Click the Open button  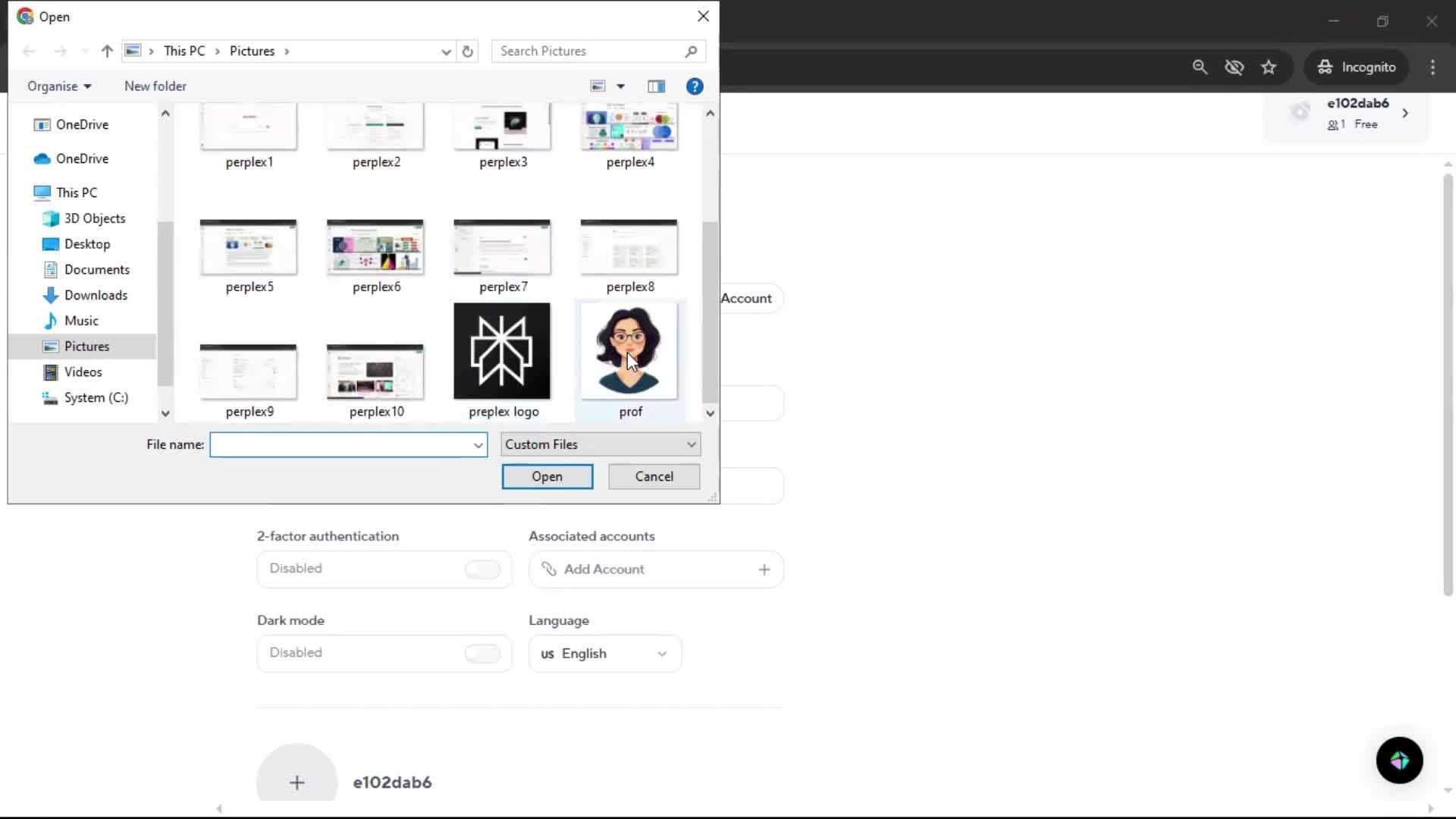[x=547, y=476]
